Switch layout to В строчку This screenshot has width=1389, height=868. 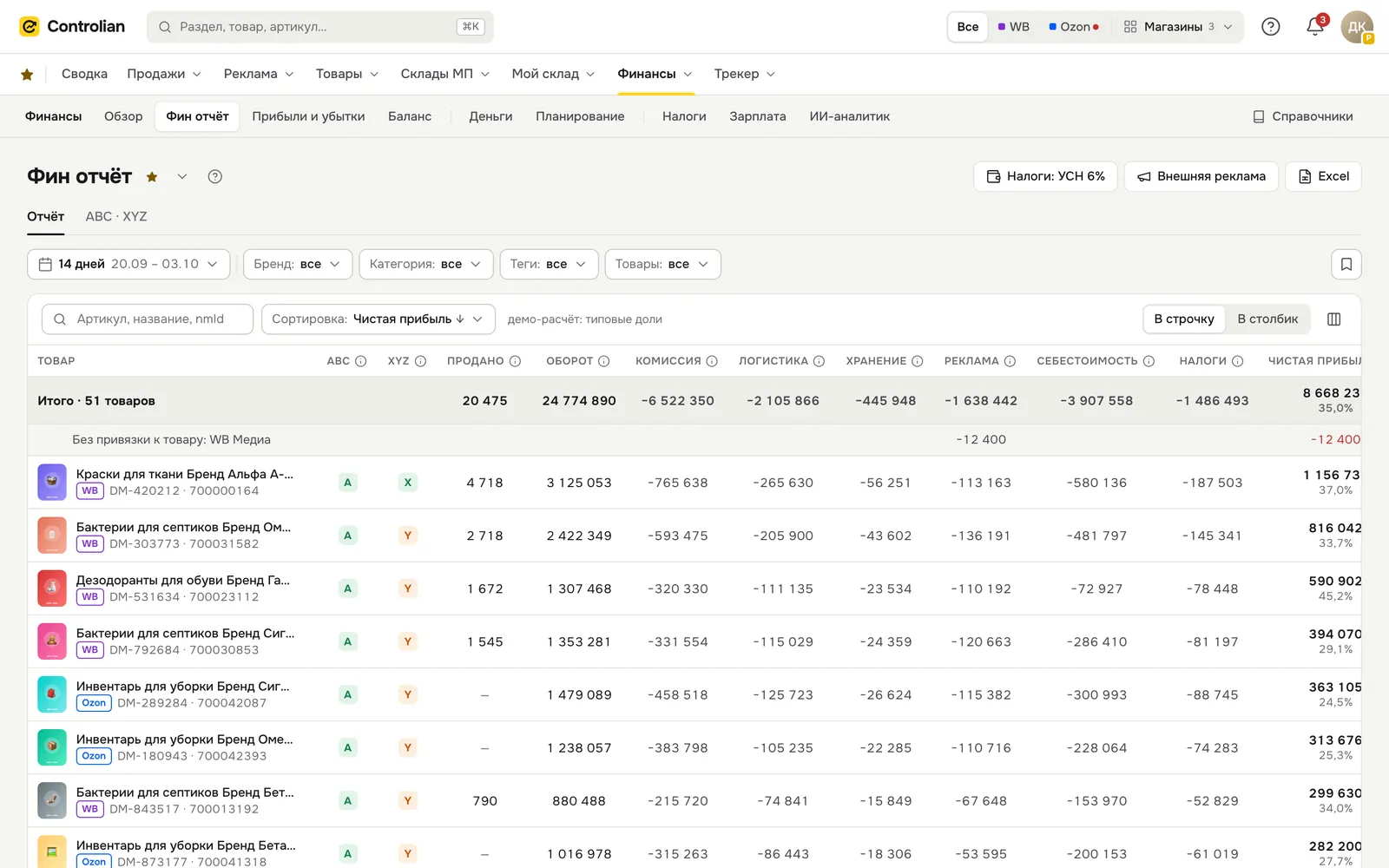coord(1184,319)
